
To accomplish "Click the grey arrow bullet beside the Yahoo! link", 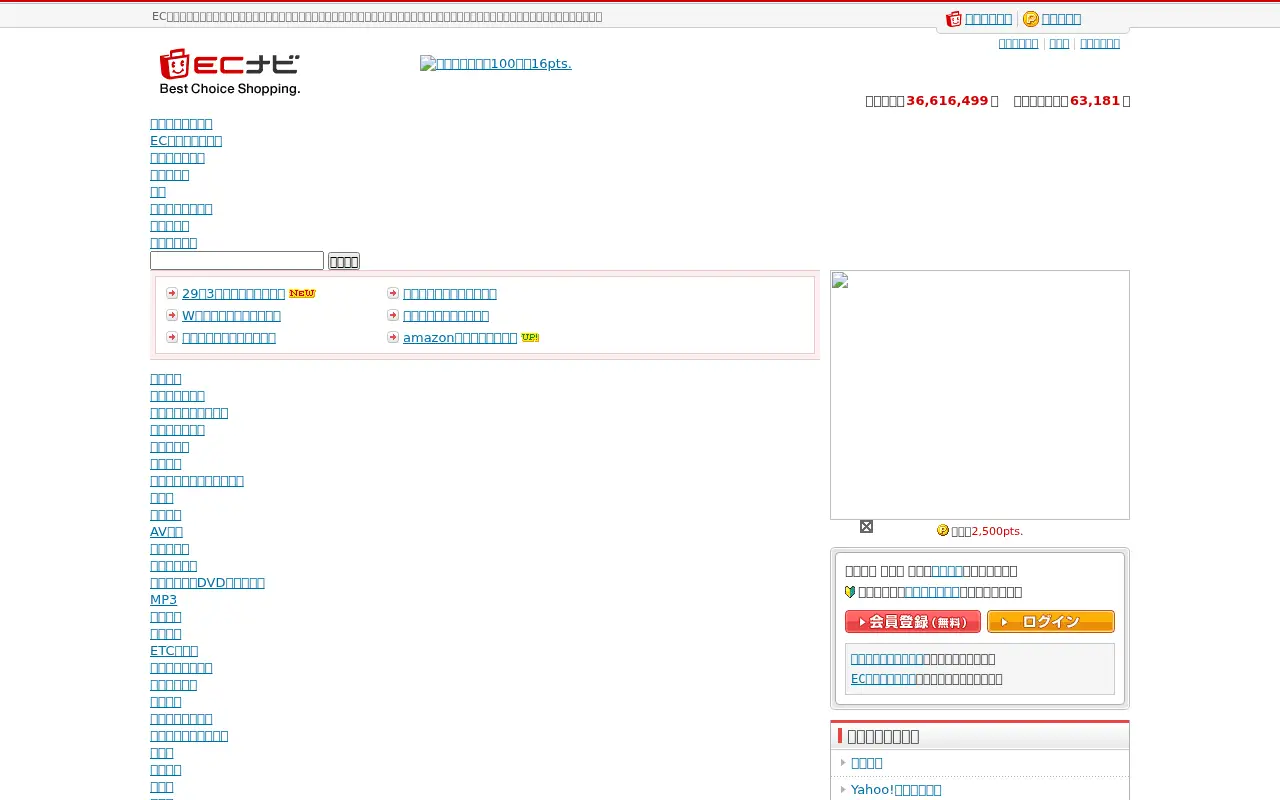I will [x=844, y=790].
